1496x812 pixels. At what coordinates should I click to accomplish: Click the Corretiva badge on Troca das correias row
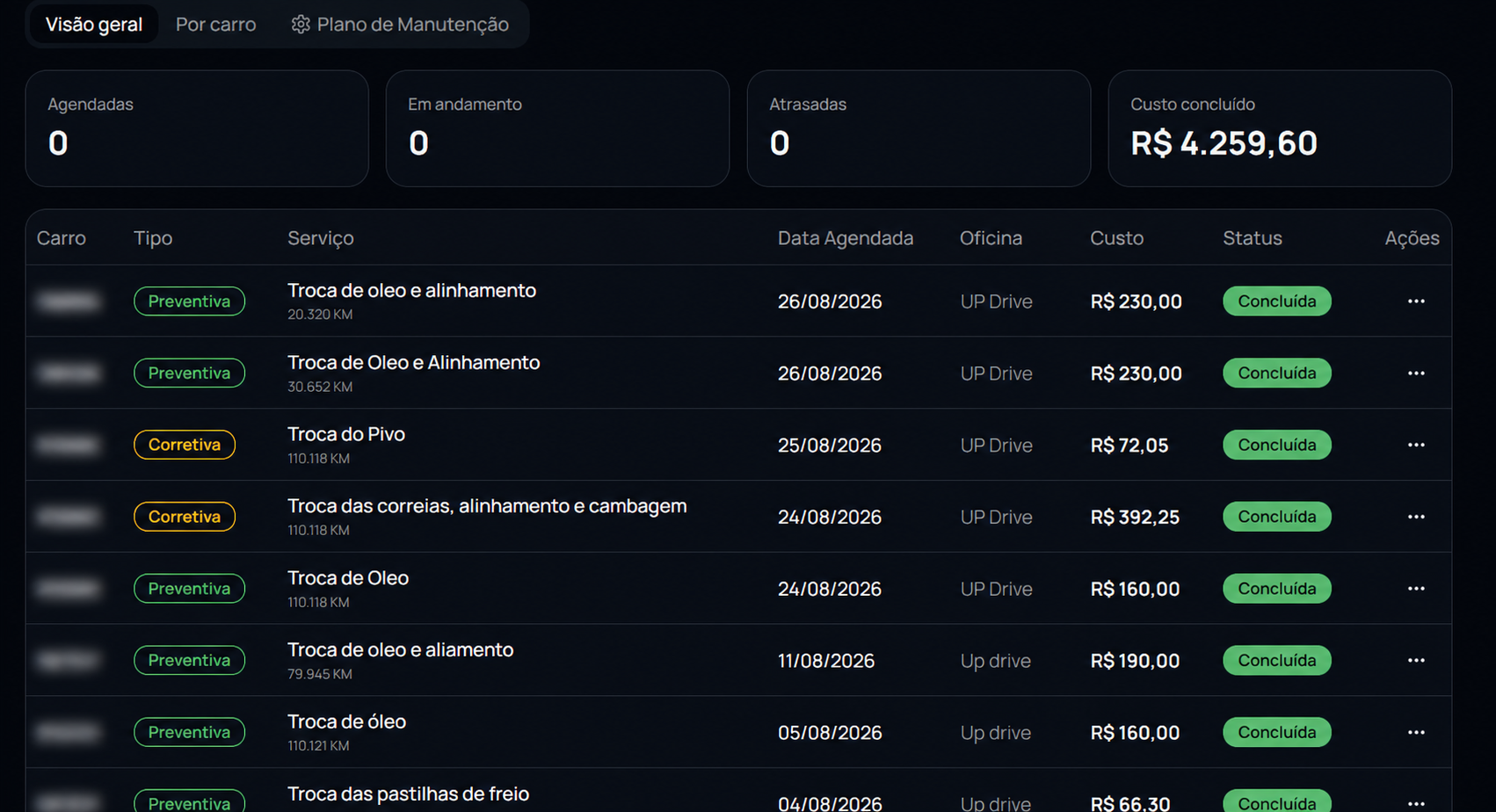tap(185, 517)
